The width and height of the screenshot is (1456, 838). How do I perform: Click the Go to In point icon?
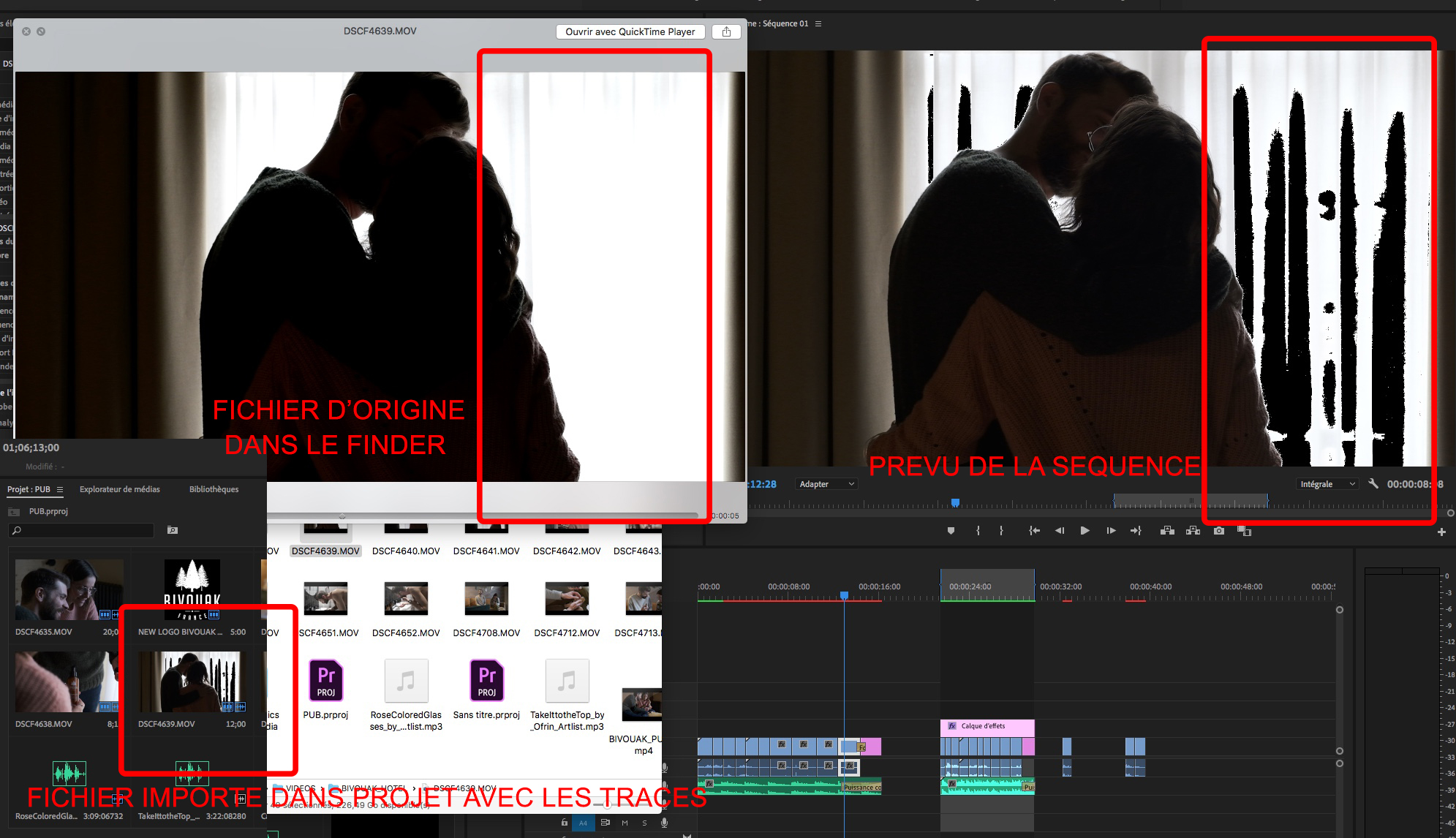[x=1034, y=531]
